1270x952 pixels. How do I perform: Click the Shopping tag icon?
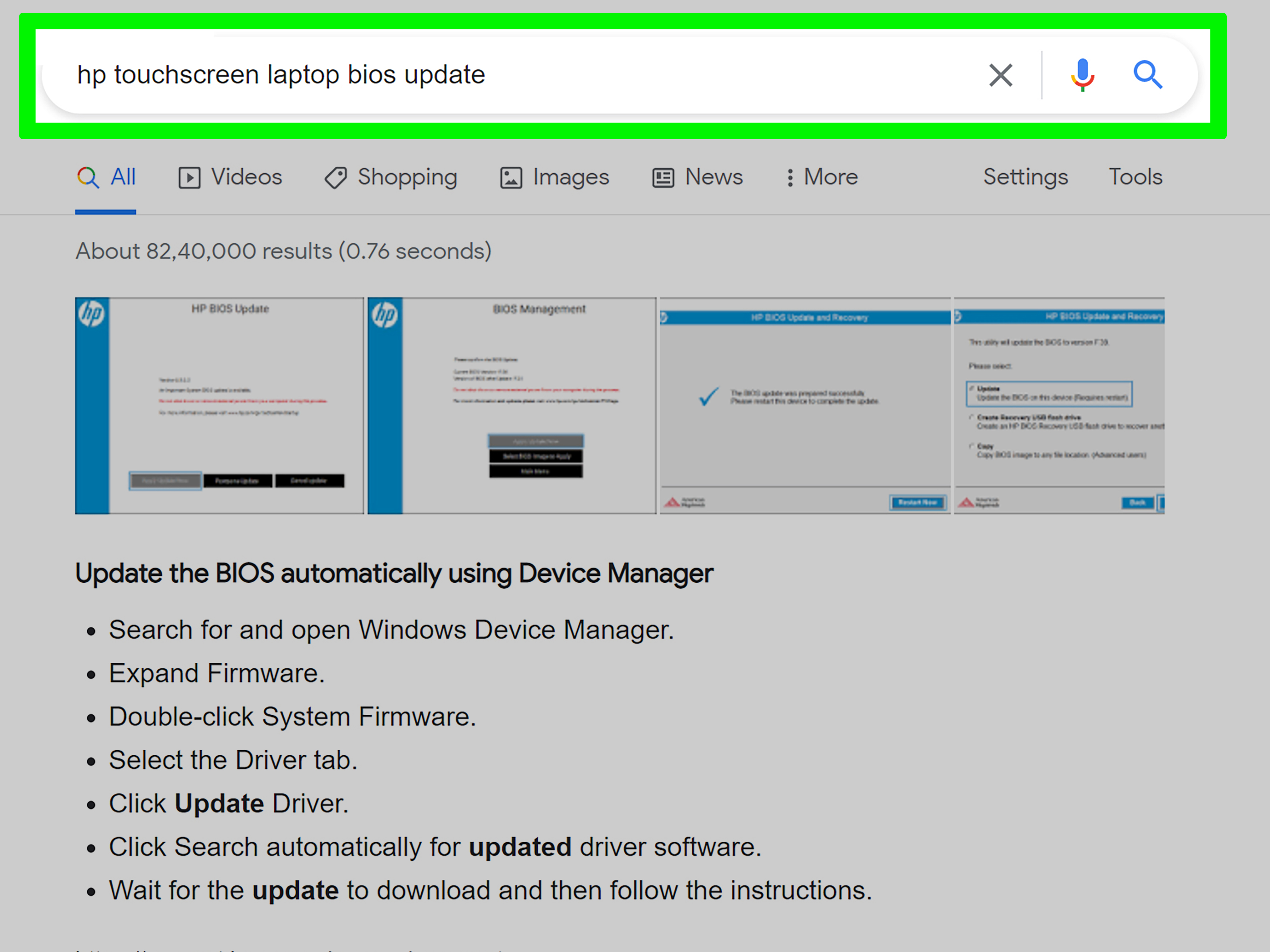pos(335,178)
